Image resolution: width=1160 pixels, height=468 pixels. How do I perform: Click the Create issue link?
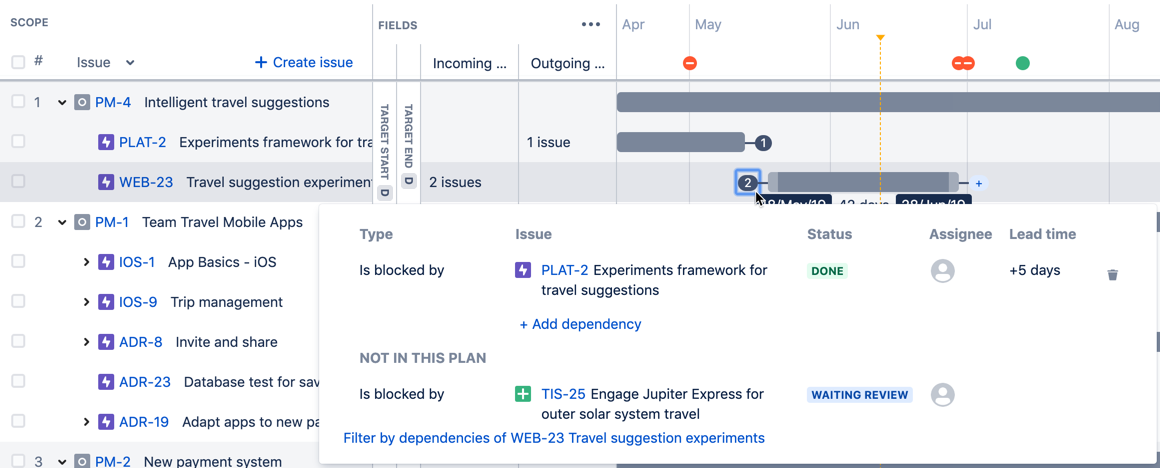(304, 62)
